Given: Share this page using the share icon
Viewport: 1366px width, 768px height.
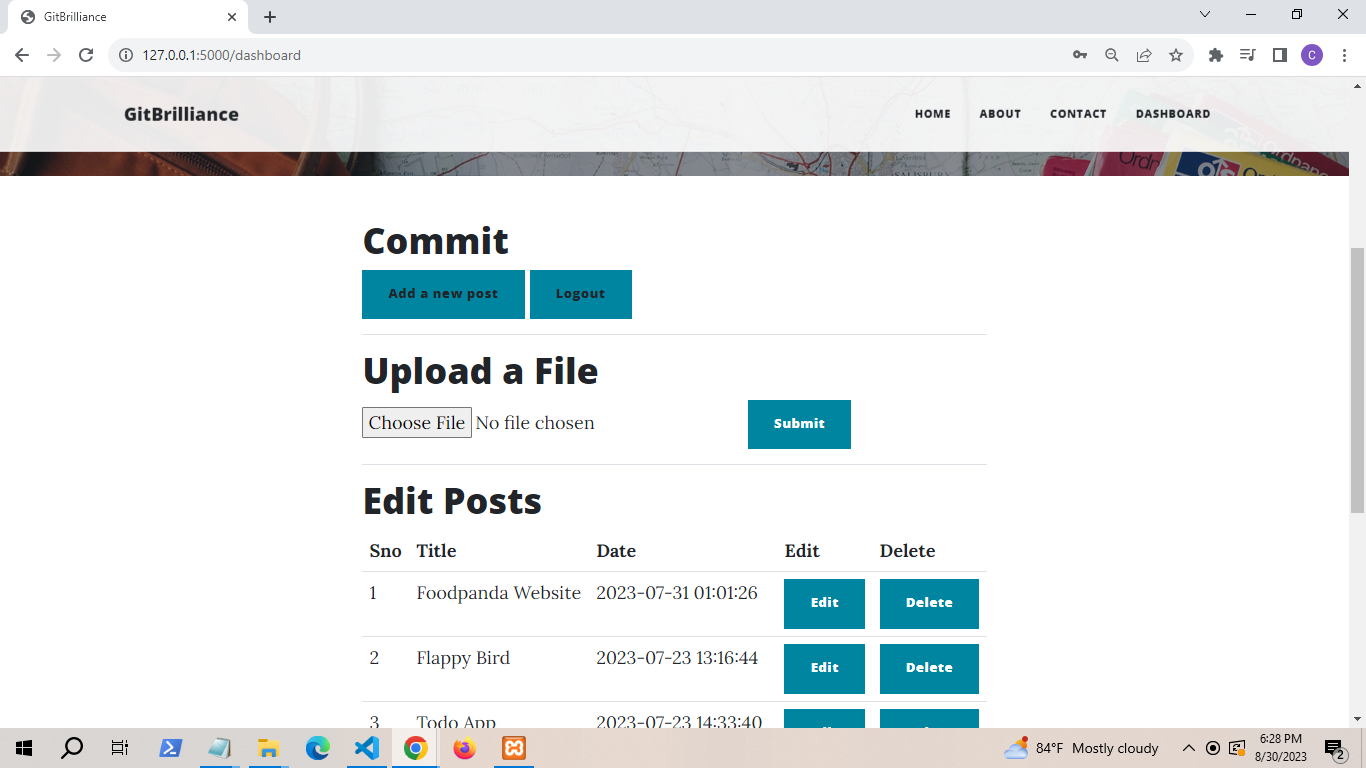Looking at the screenshot, I should (x=1144, y=55).
